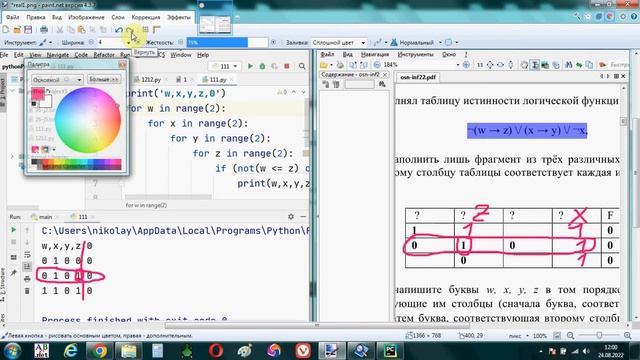This screenshot has height=360, width=640.
Task: Open the Основной color selector dropdown in palette
Action: point(58,80)
